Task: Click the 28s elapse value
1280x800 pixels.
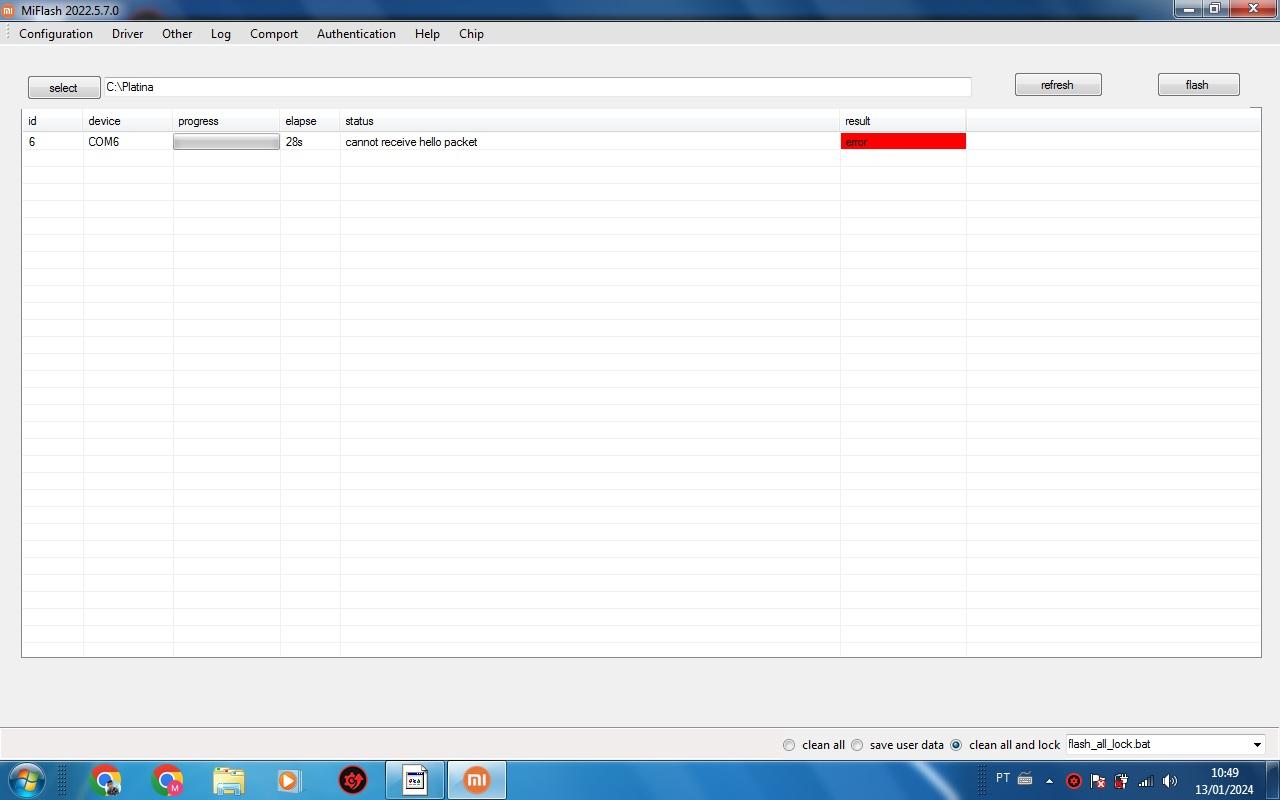Action: tap(294, 142)
